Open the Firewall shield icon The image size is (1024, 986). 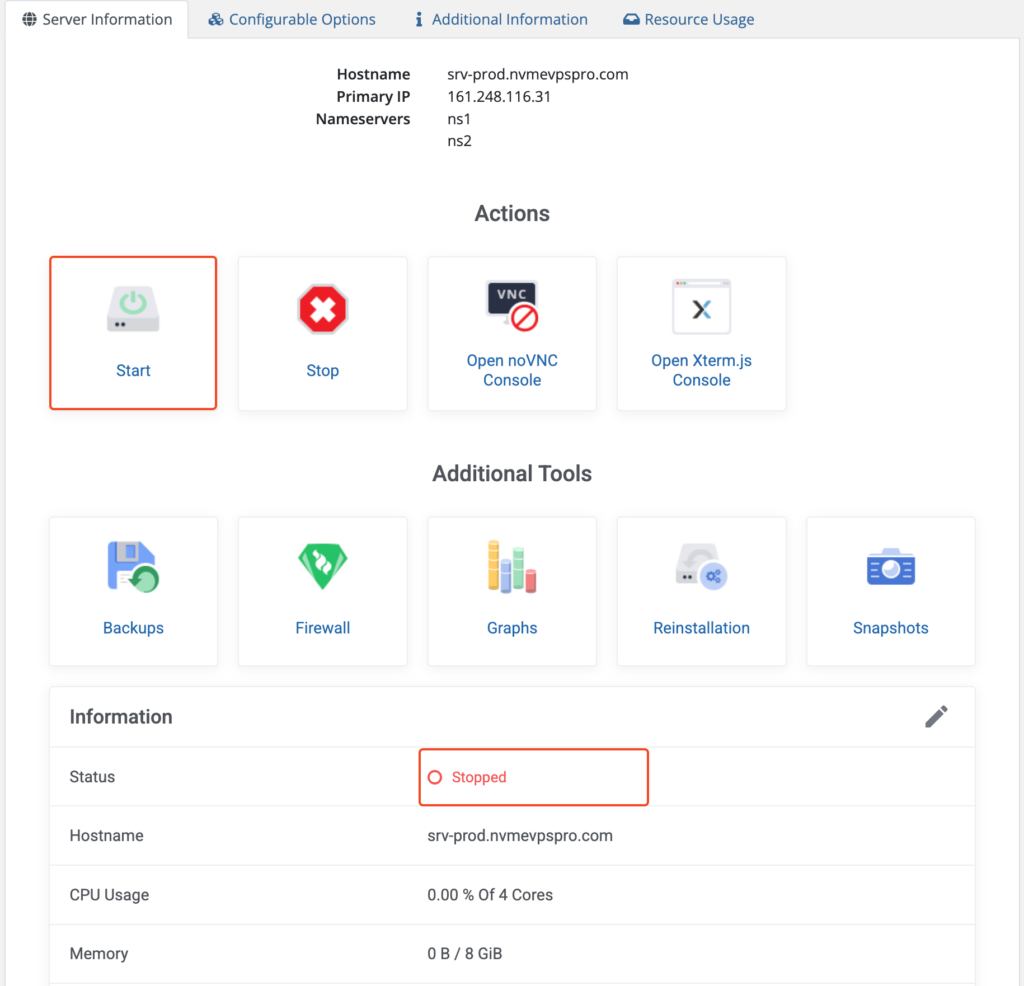(x=322, y=567)
